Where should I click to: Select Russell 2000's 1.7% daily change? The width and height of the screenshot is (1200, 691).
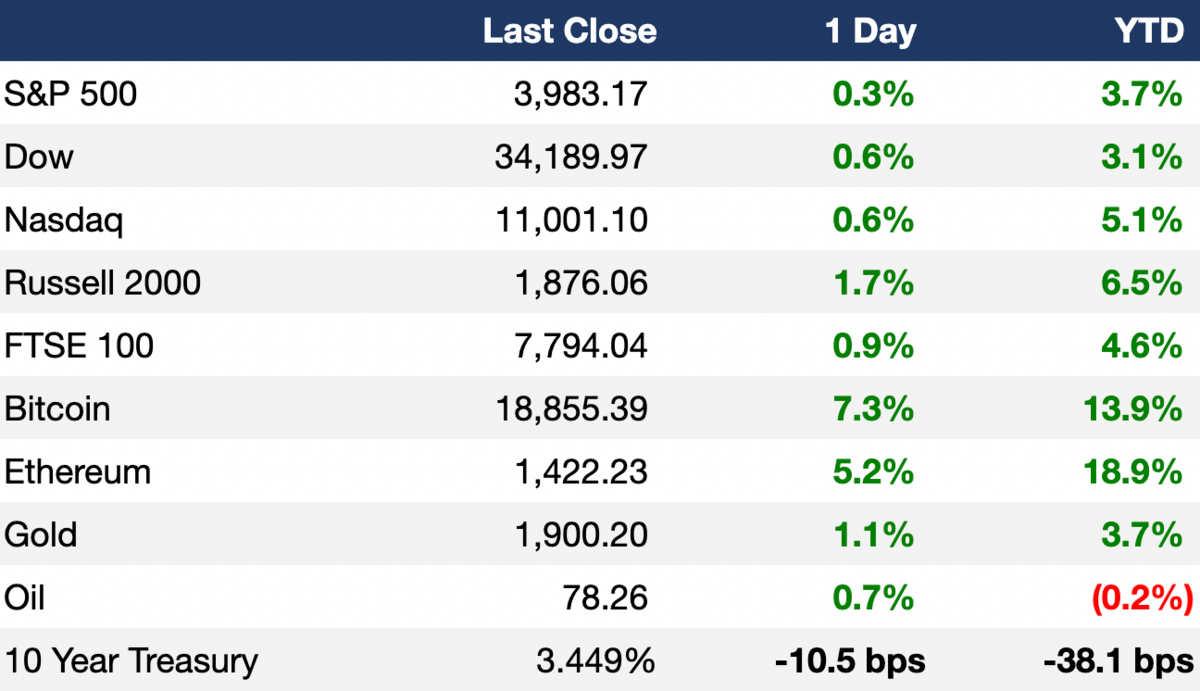pyautogui.click(x=873, y=283)
